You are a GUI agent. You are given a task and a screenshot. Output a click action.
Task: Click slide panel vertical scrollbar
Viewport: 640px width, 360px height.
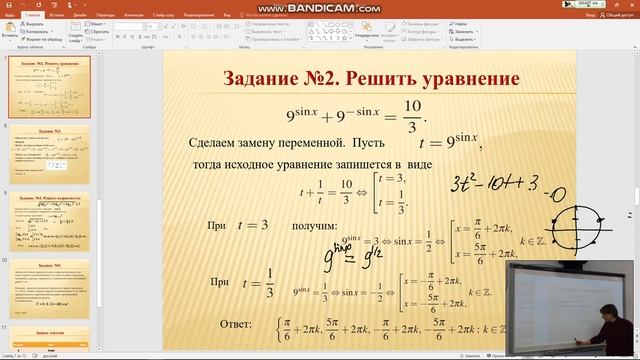pos(99,200)
